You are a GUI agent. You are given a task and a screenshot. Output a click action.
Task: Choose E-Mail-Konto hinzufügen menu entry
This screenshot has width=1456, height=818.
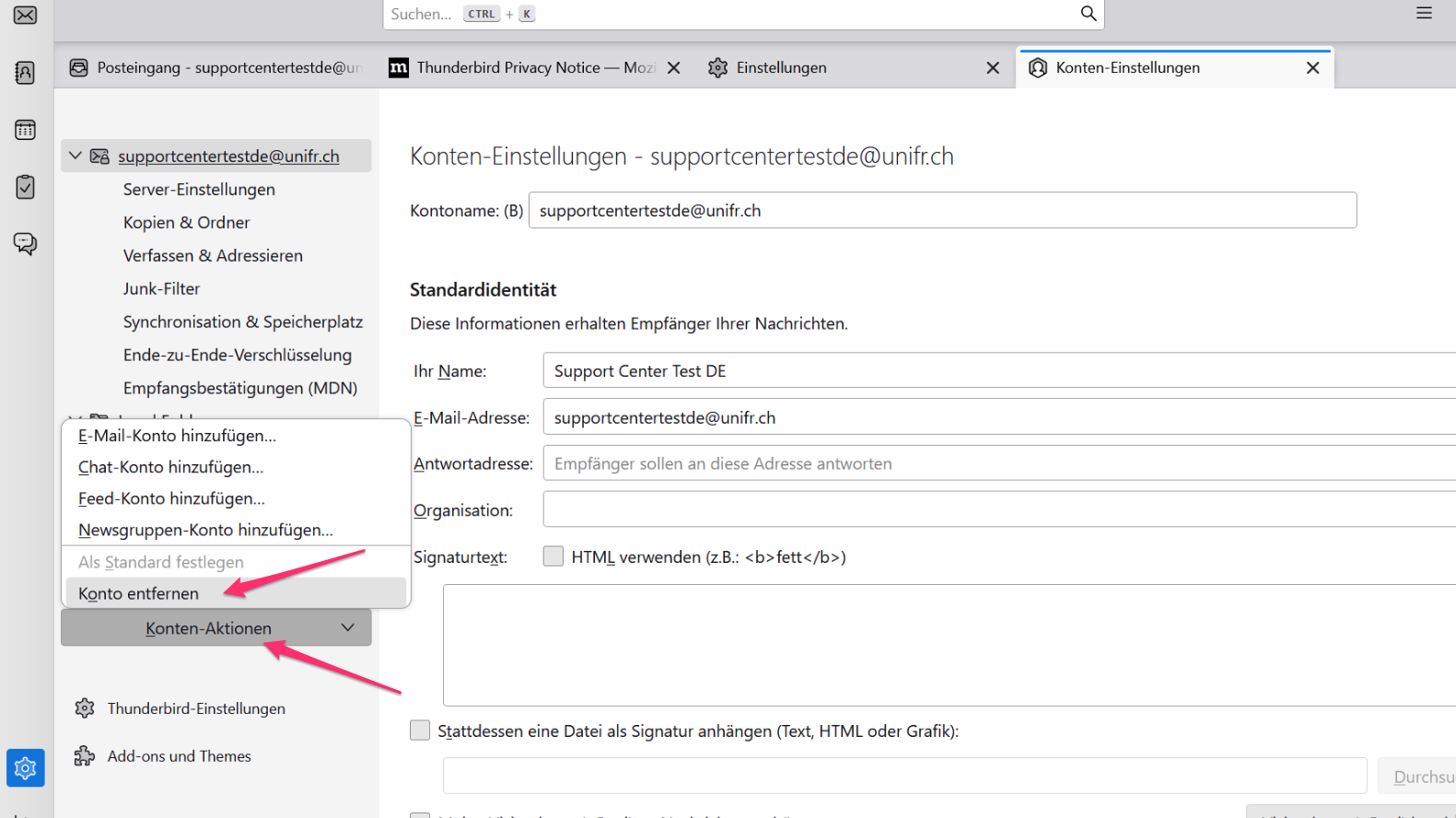coord(177,436)
